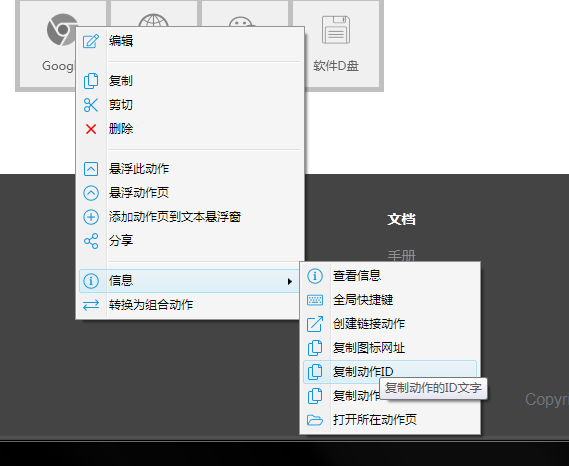Click the red X delete icon

pyautogui.click(x=91, y=129)
